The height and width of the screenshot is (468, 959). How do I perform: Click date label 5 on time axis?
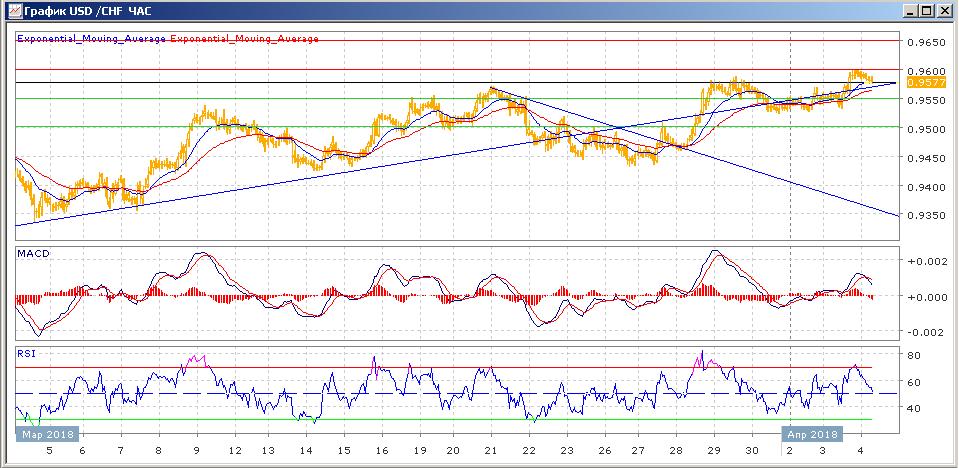(x=49, y=451)
